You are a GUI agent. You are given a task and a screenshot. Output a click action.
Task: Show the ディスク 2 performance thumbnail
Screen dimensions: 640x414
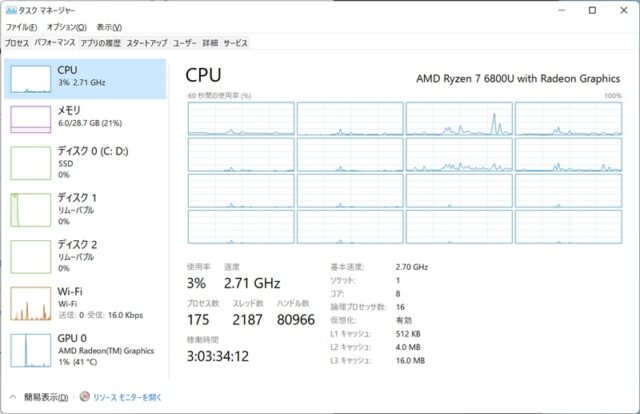pyautogui.click(x=30, y=256)
